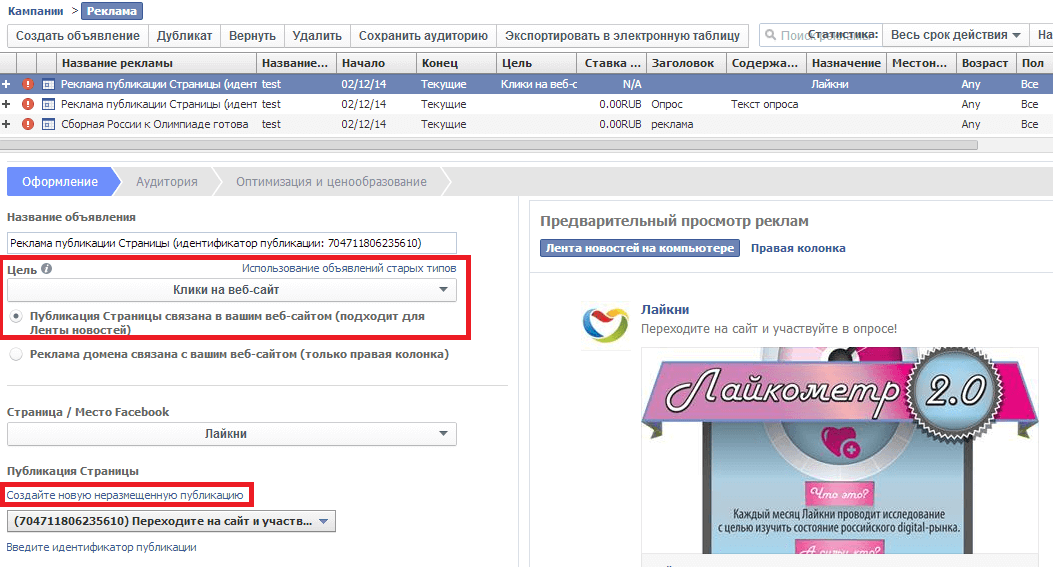Click the Лайкни page logo in the preview
The image size is (1053, 567).
pyautogui.click(x=604, y=324)
